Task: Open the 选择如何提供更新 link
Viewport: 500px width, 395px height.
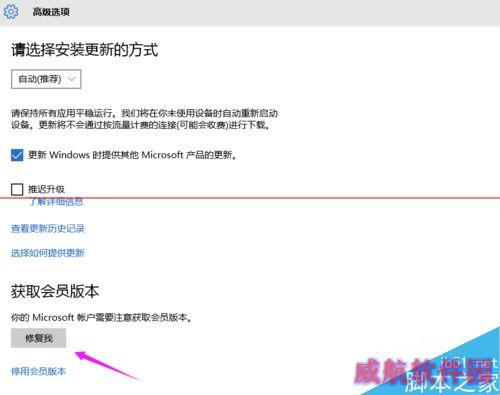Action: pyautogui.click(x=48, y=253)
